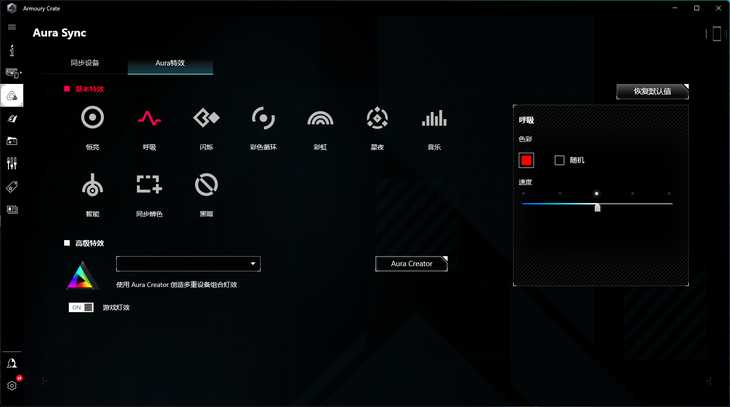Select the 星夜 starry night effect
This screenshot has width=730, height=407.
[377, 119]
